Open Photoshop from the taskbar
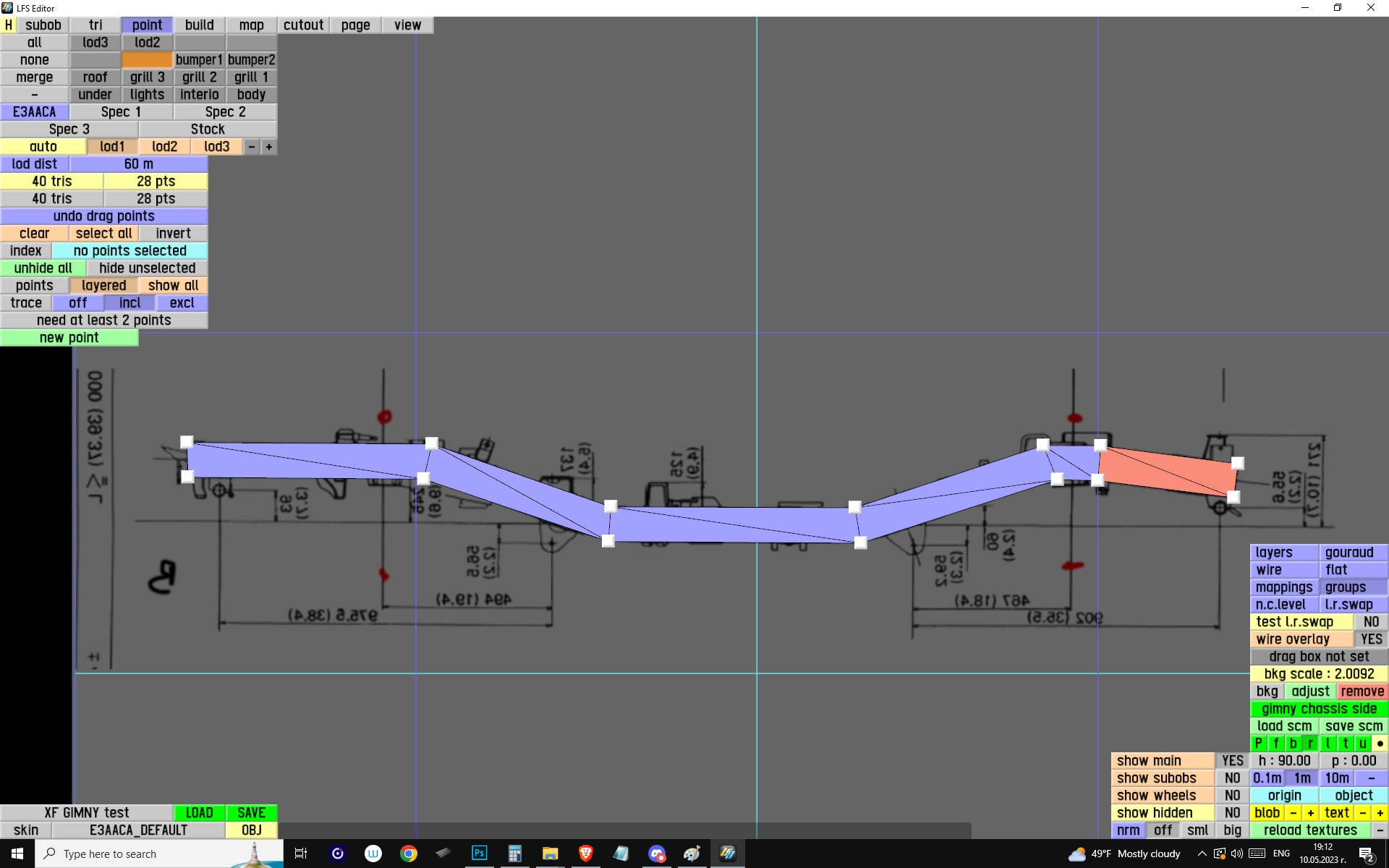The width and height of the screenshot is (1389, 868). coord(479,854)
